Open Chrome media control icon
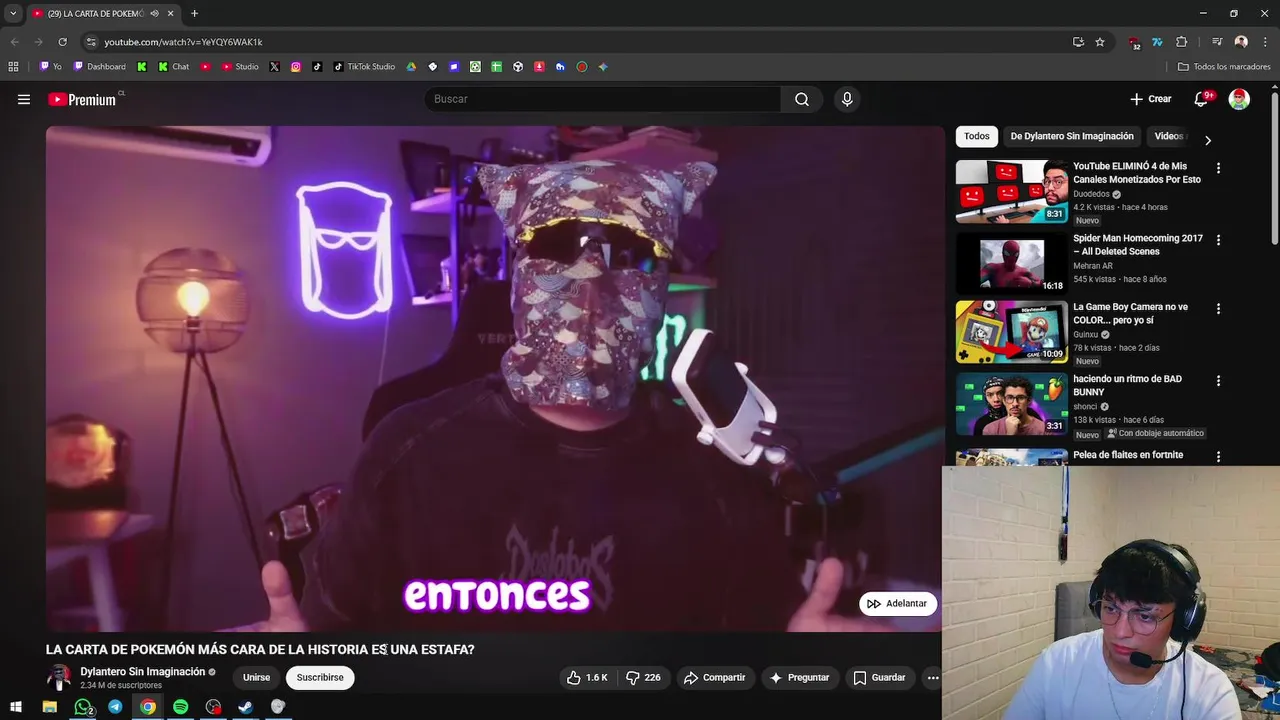The width and height of the screenshot is (1280, 720). click(1217, 42)
